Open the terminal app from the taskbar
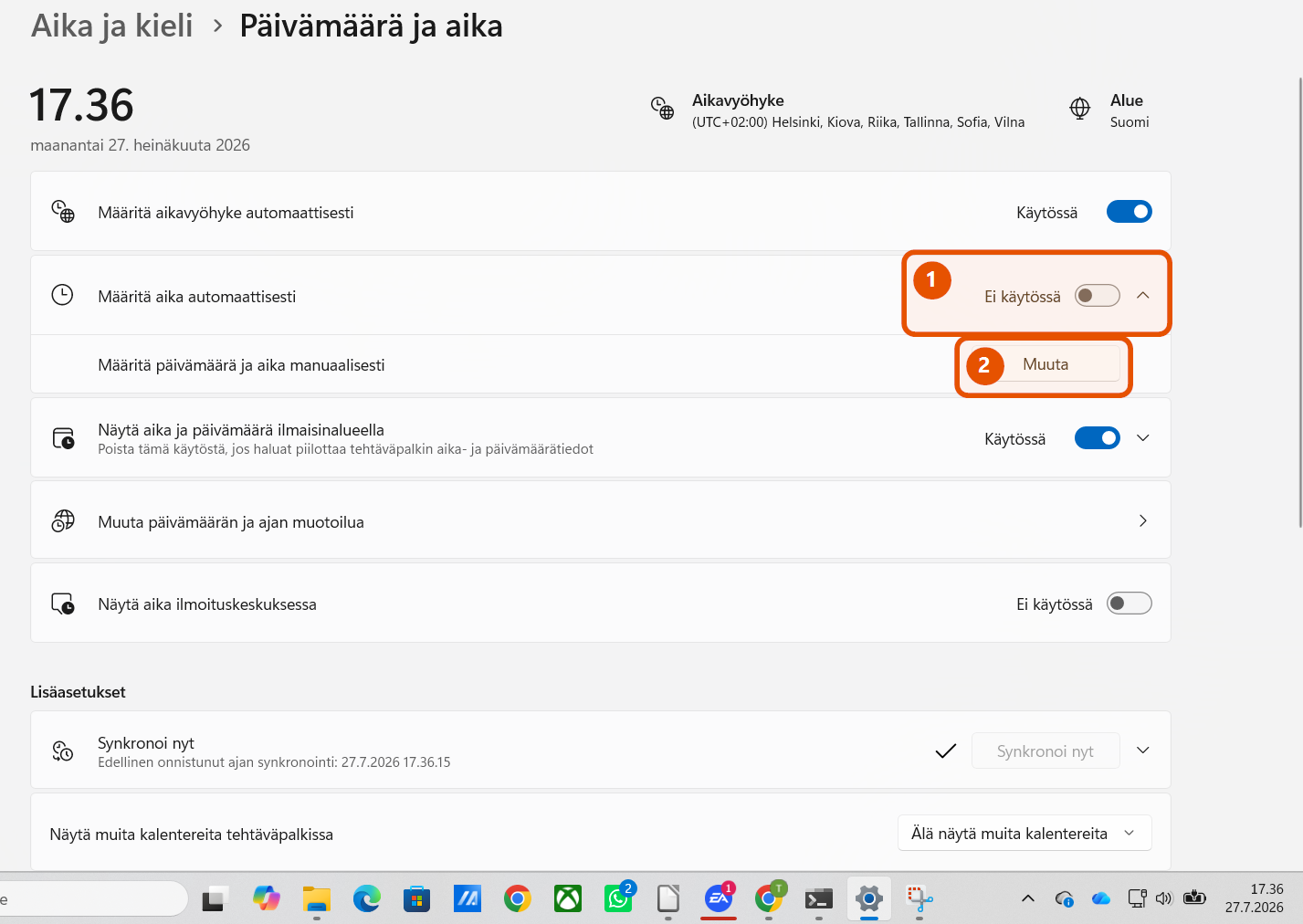 [819, 899]
